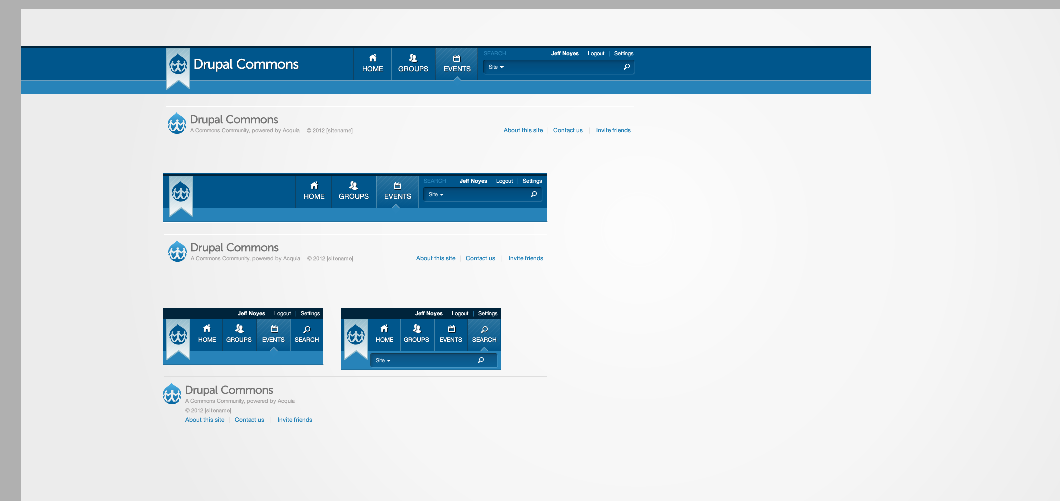Open Contact us in the stacked bottom footer
The width and height of the screenshot is (1060, 501).
[x=249, y=419]
